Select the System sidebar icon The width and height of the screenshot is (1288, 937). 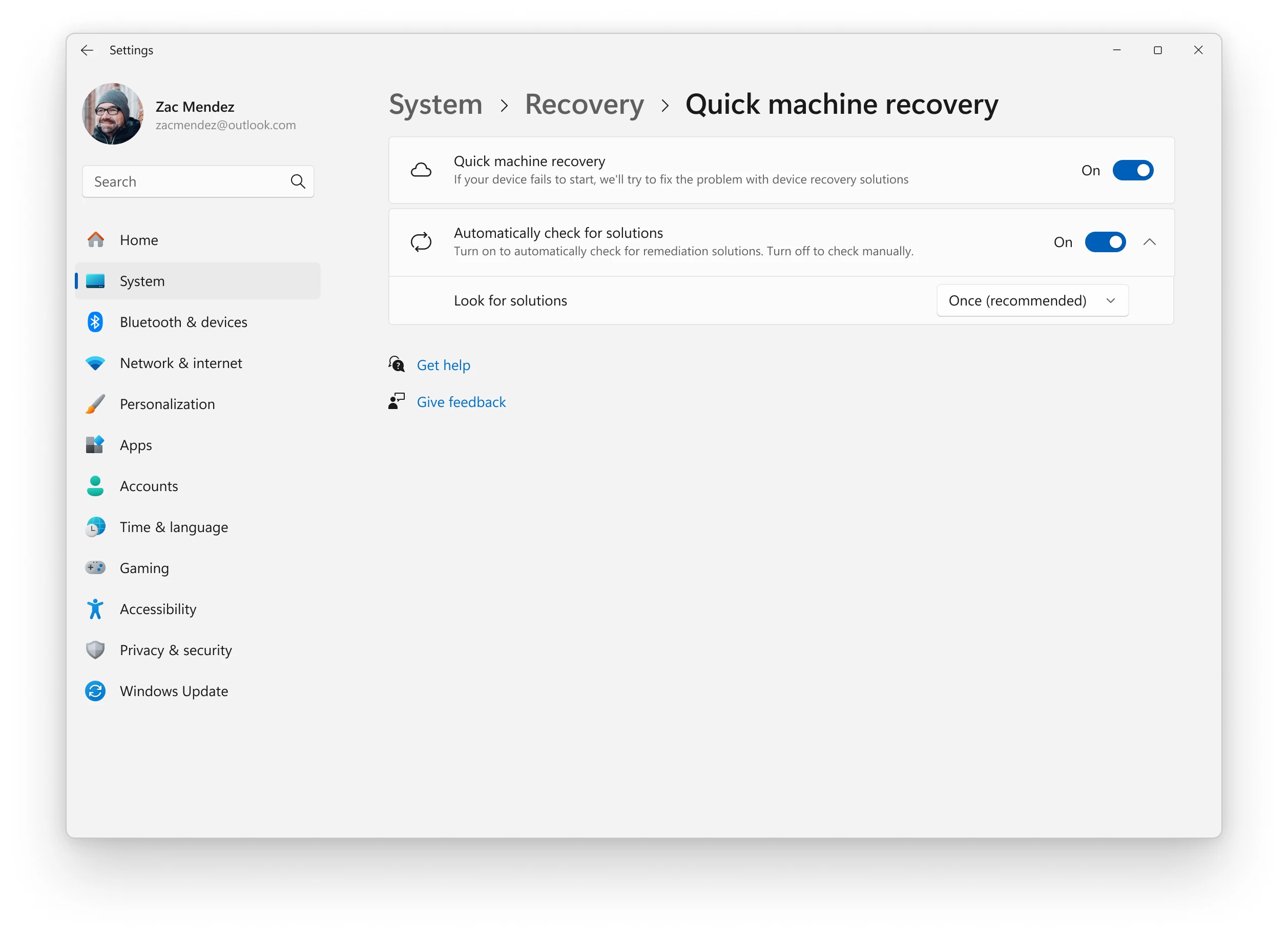pos(95,281)
